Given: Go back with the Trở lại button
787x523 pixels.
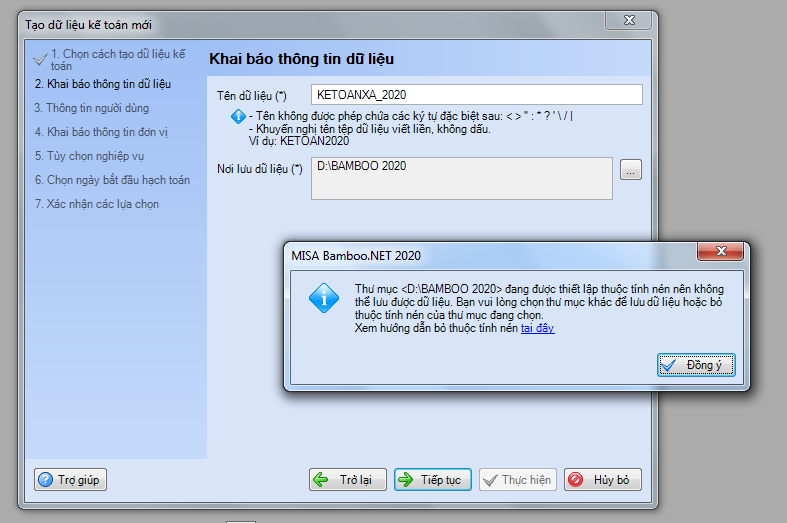Looking at the screenshot, I should point(348,479).
